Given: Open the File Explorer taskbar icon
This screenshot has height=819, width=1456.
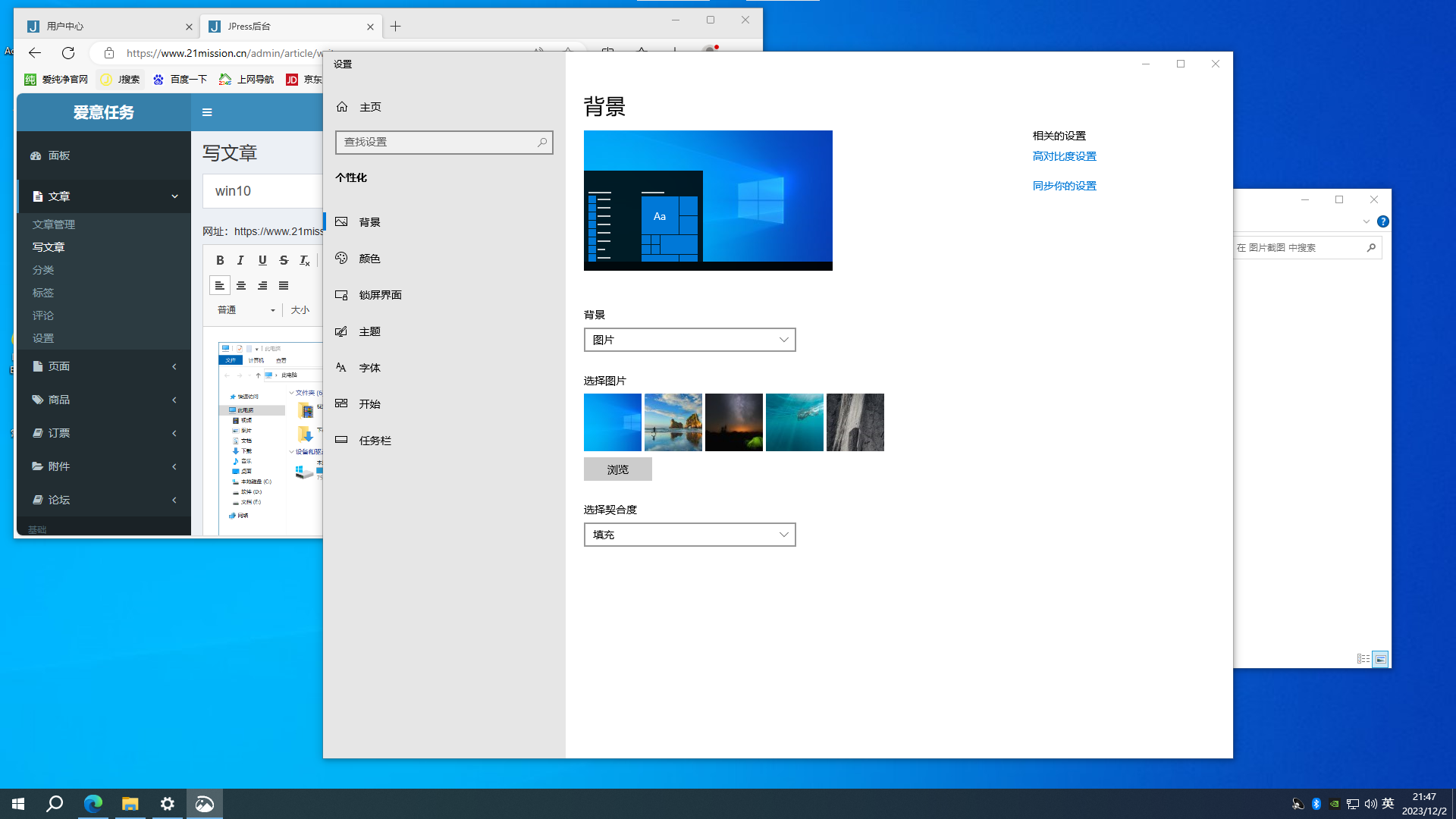Looking at the screenshot, I should tap(130, 804).
